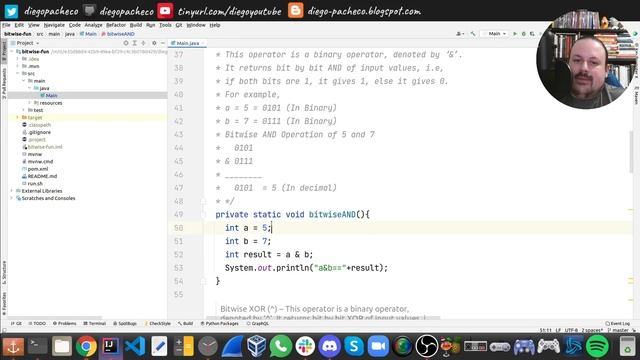
Task: Open the File menu
Action: point(6,25)
